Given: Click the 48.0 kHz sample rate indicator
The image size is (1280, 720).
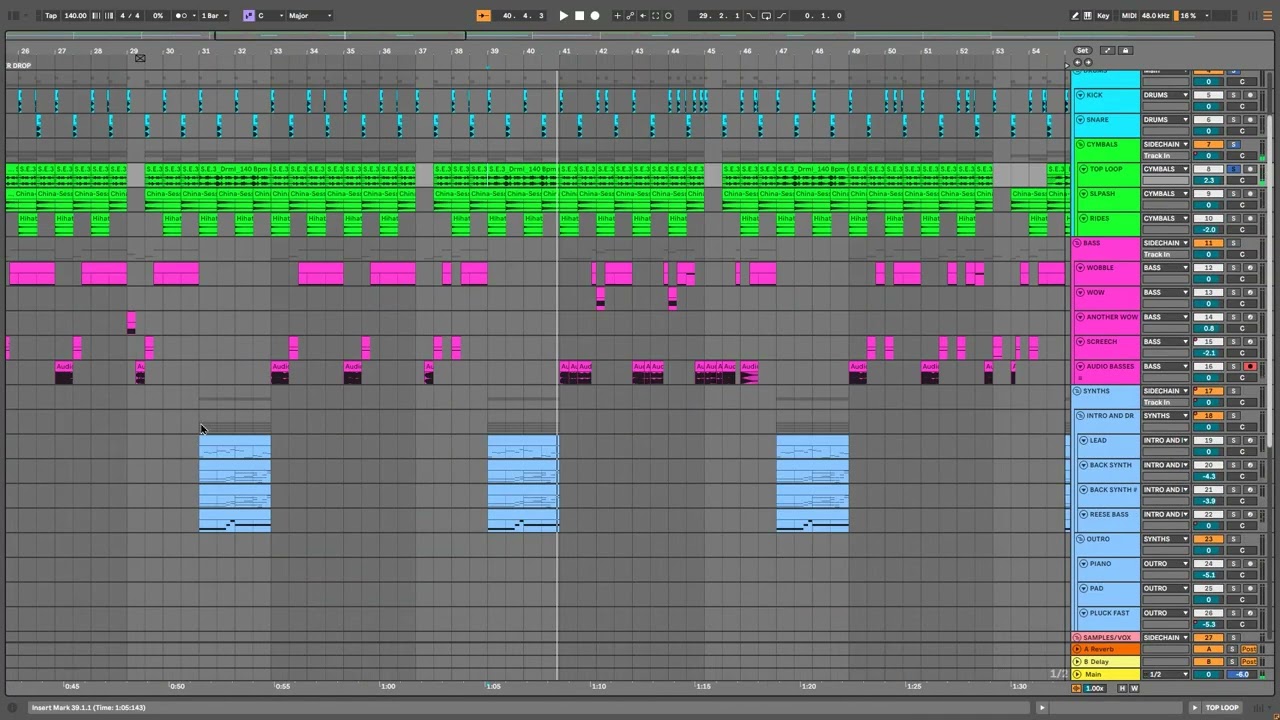Looking at the screenshot, I should tap(1156, 15).
